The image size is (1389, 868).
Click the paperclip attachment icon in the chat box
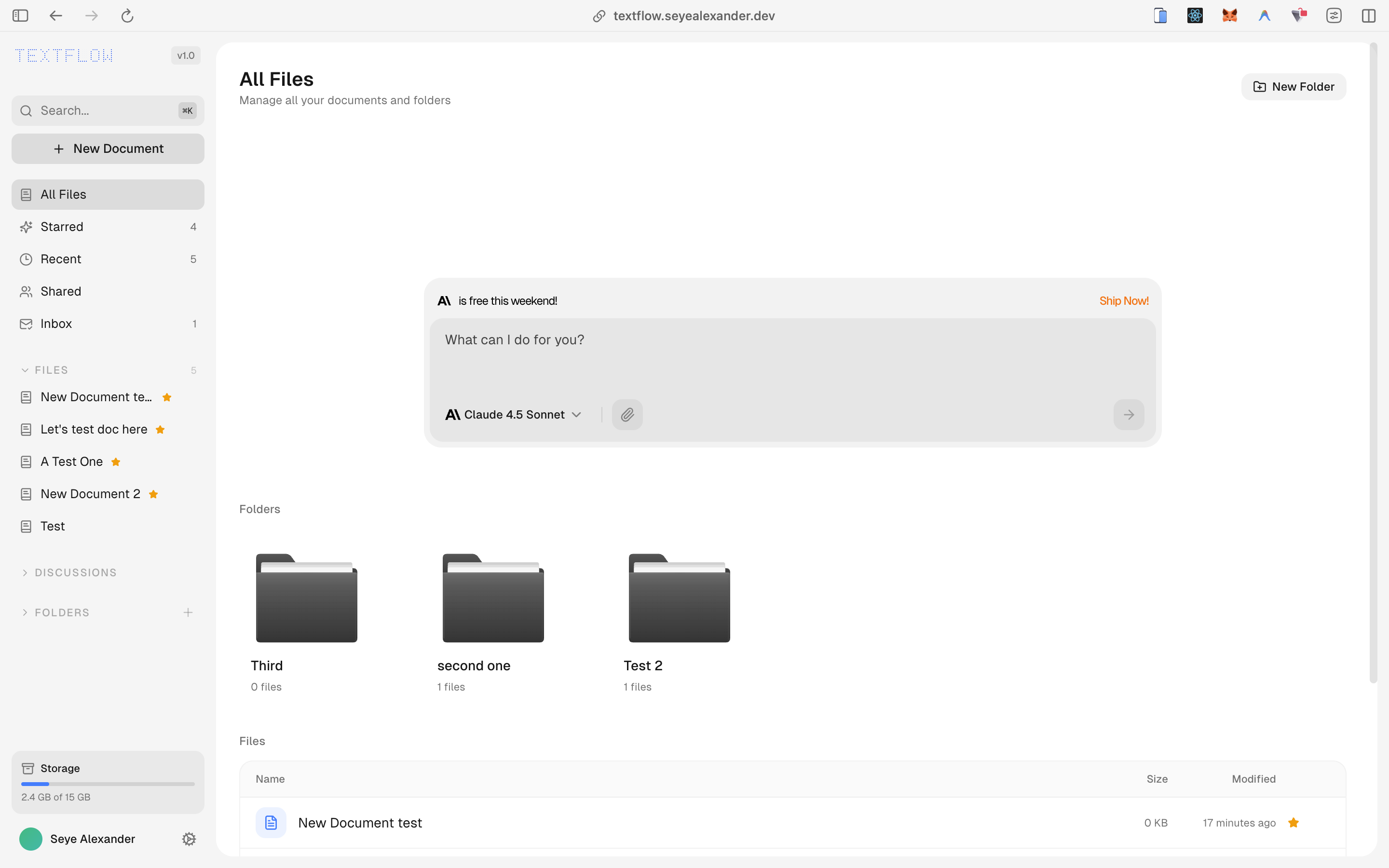point(627,415)
